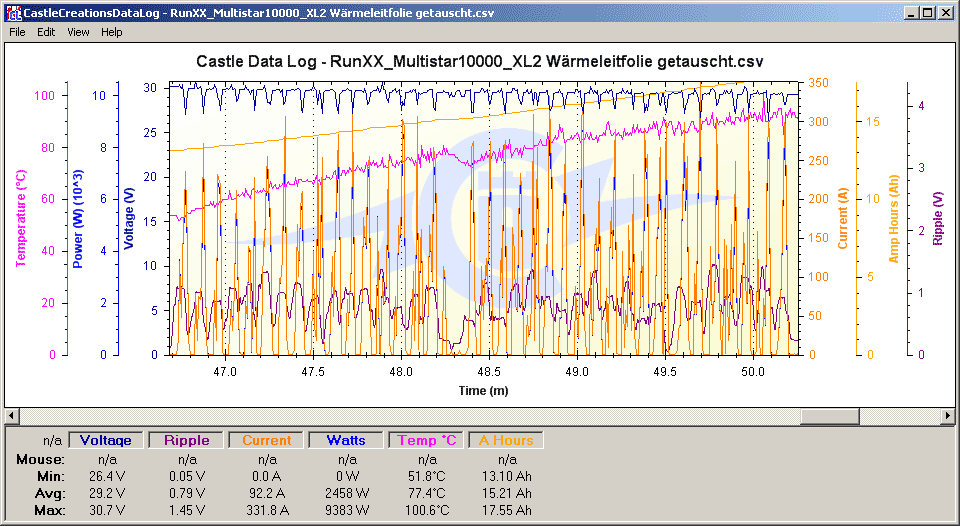Image resolution: width=960 pixels, height=526 pixels.
Task: Click the Power (W) (10^3) axis label
Action: tap(78, 219)
